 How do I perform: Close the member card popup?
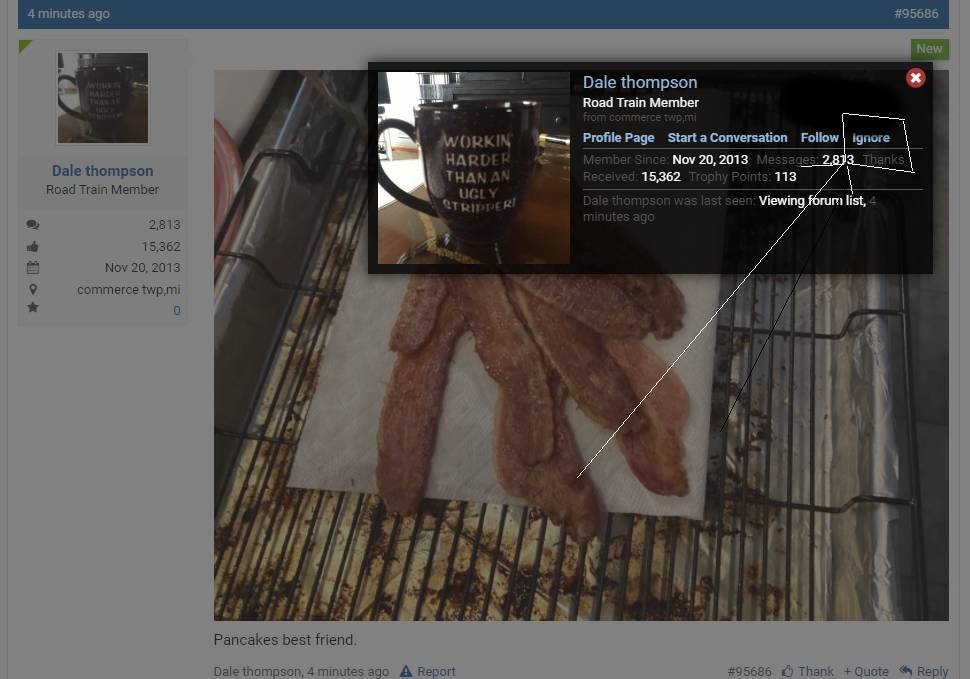(915, 78)
